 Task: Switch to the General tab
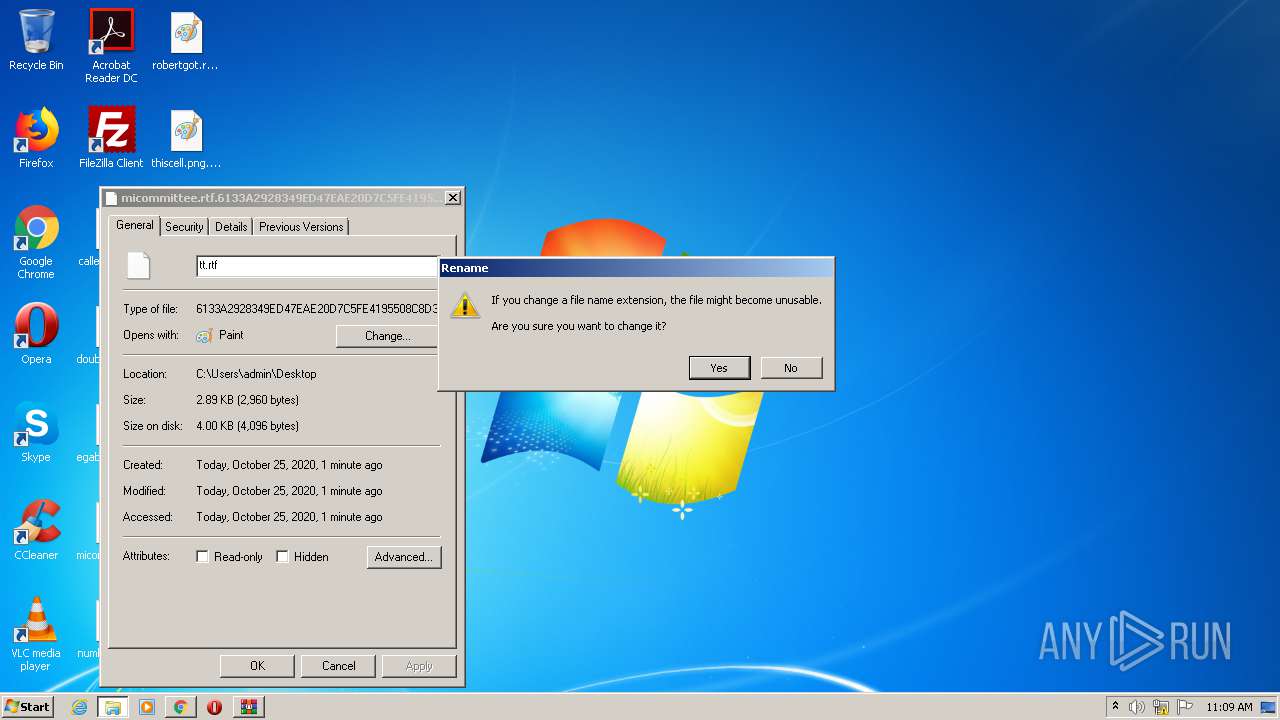tap(134, 225)
